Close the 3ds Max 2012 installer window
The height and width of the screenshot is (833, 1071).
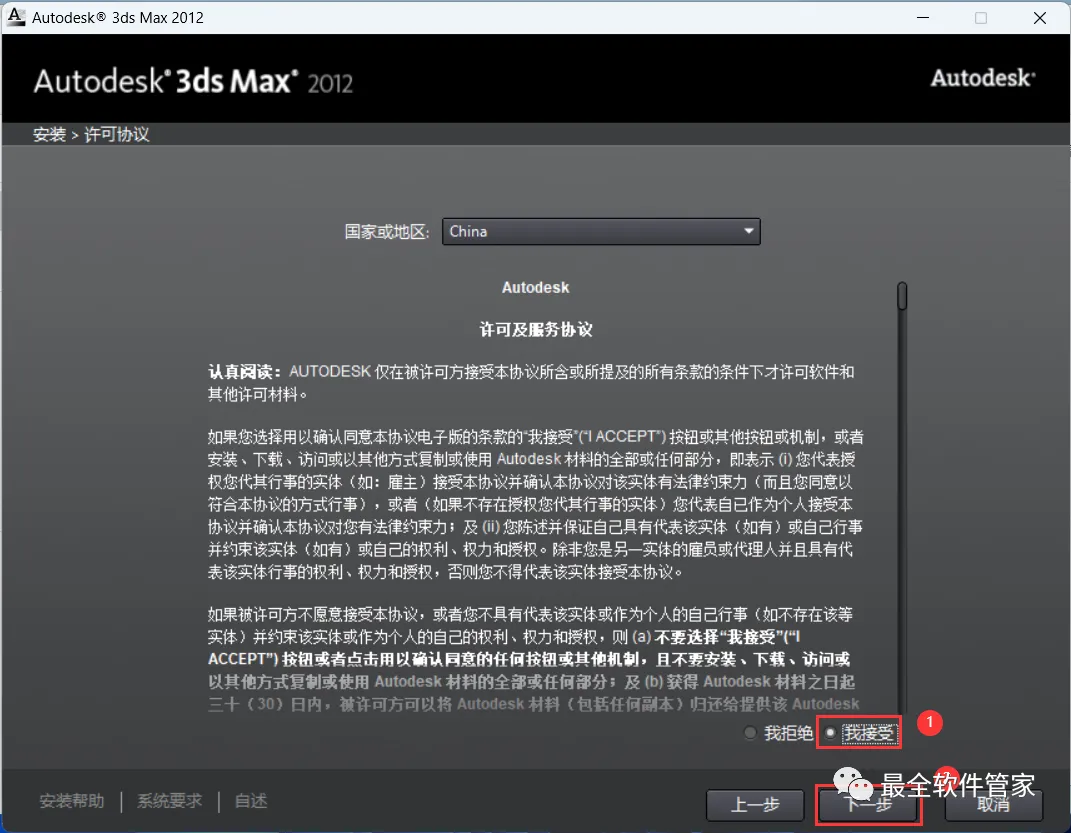(x=1040, y=18)
